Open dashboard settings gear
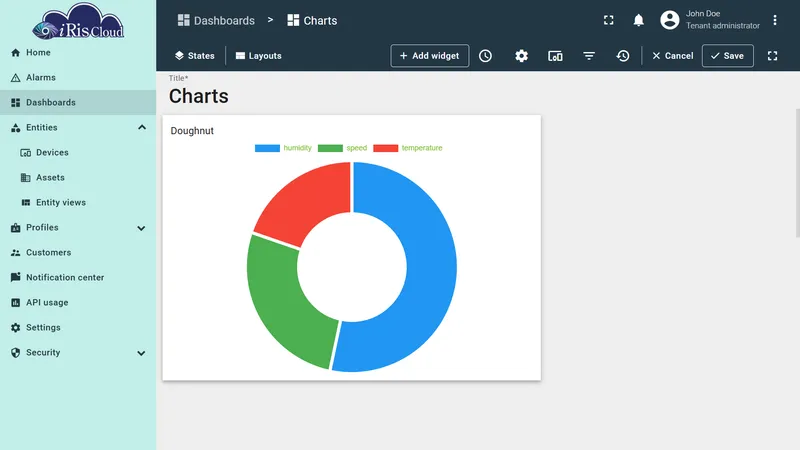The image size is (800, 450). pyautogui.click(x=521, y=56)
